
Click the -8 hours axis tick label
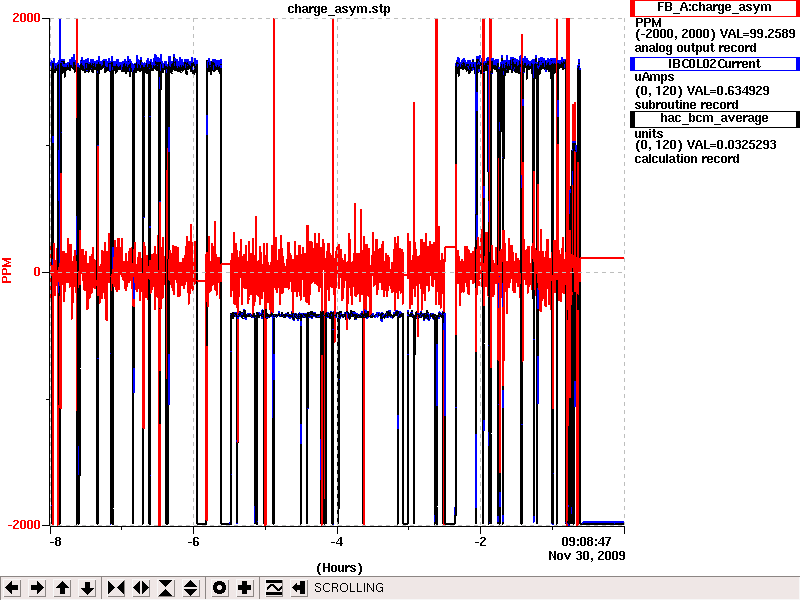point(55,541)
